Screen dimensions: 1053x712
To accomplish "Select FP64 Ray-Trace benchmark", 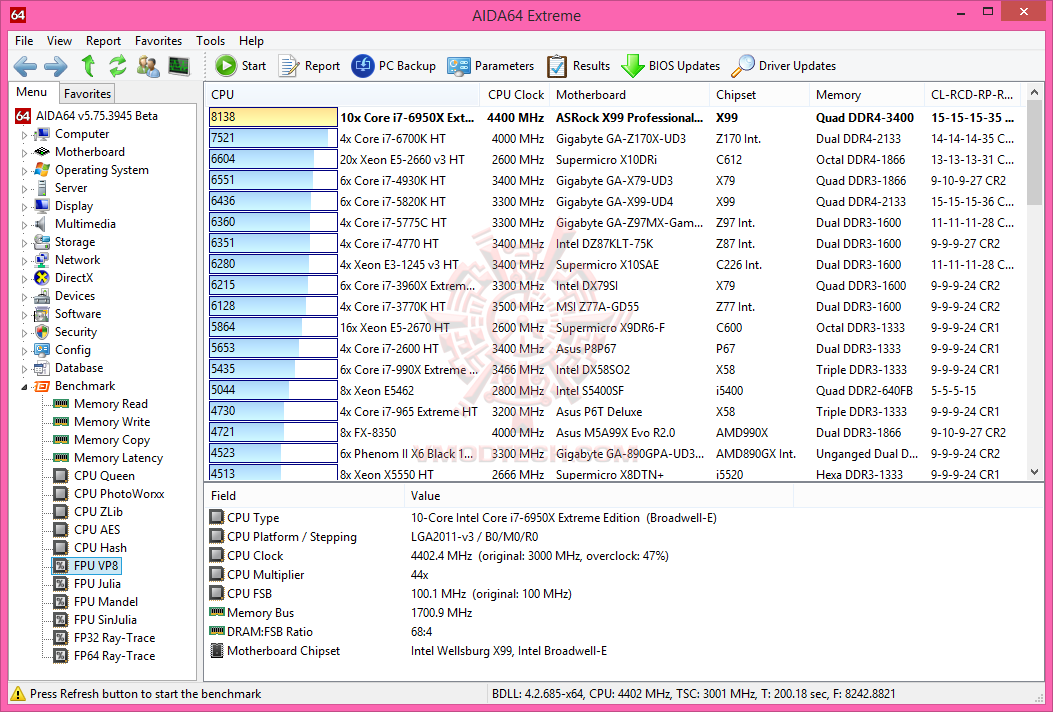I will point(114,656).
